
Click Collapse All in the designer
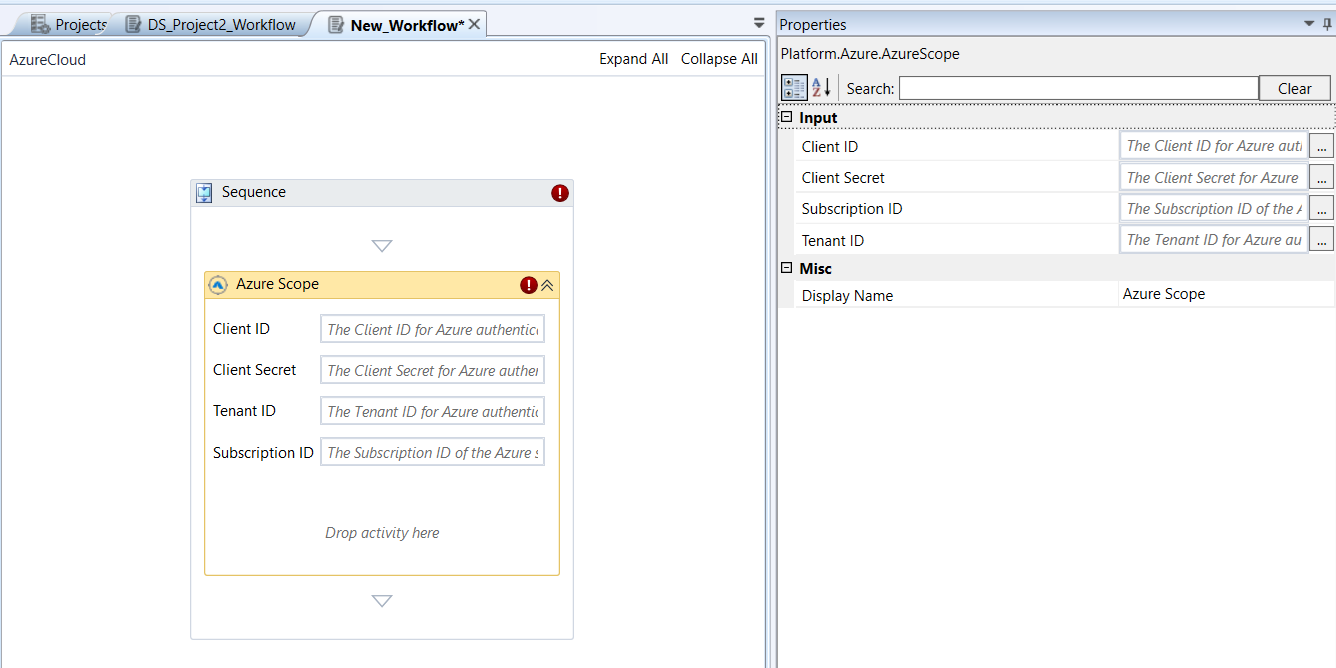point(719,59)
